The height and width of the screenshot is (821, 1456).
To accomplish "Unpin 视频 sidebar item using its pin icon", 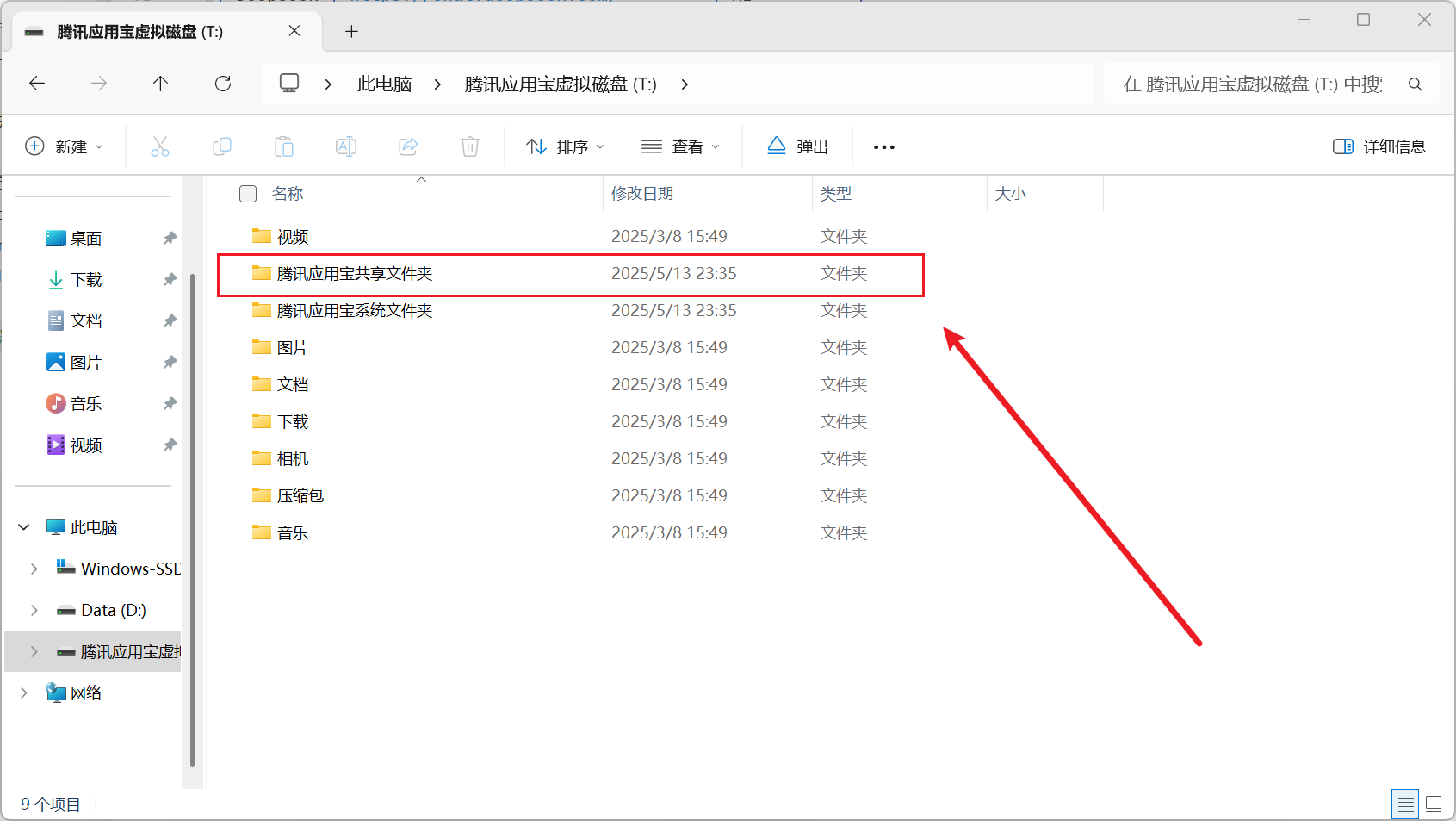I will (x=170, y=445).
